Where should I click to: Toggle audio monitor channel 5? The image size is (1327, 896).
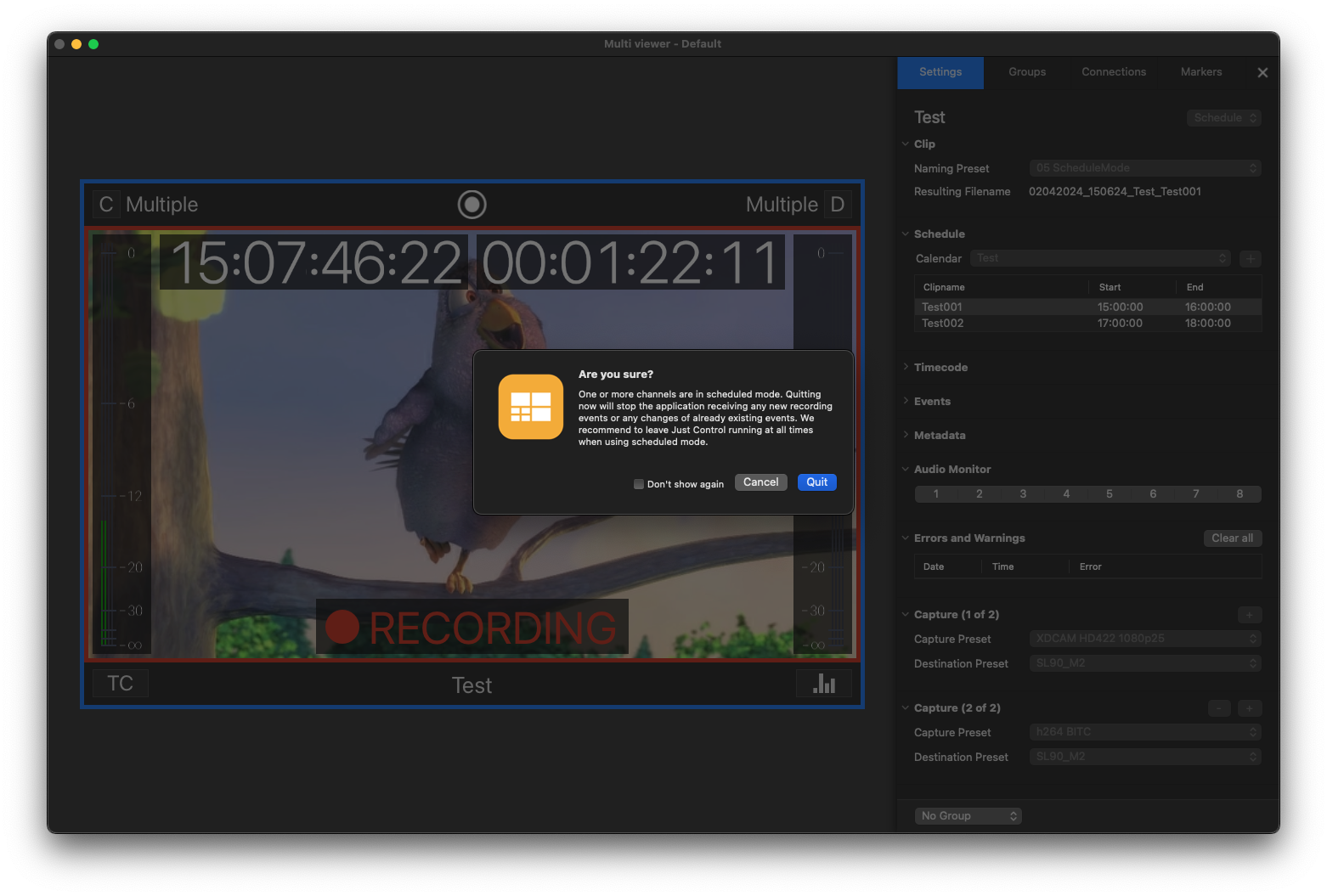coord(1110,494)
